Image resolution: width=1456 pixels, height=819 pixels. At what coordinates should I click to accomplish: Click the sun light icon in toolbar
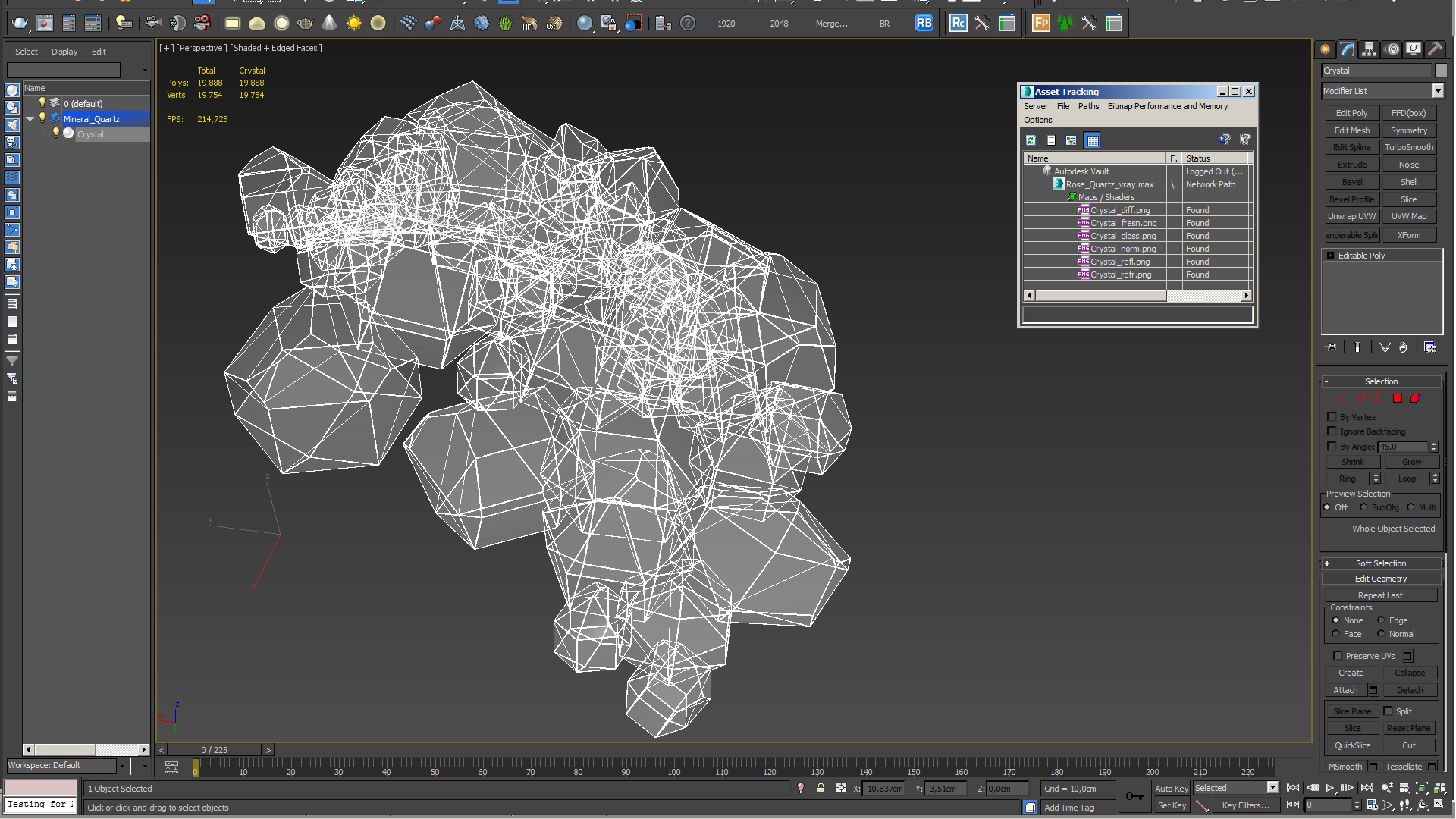[353, 24]
